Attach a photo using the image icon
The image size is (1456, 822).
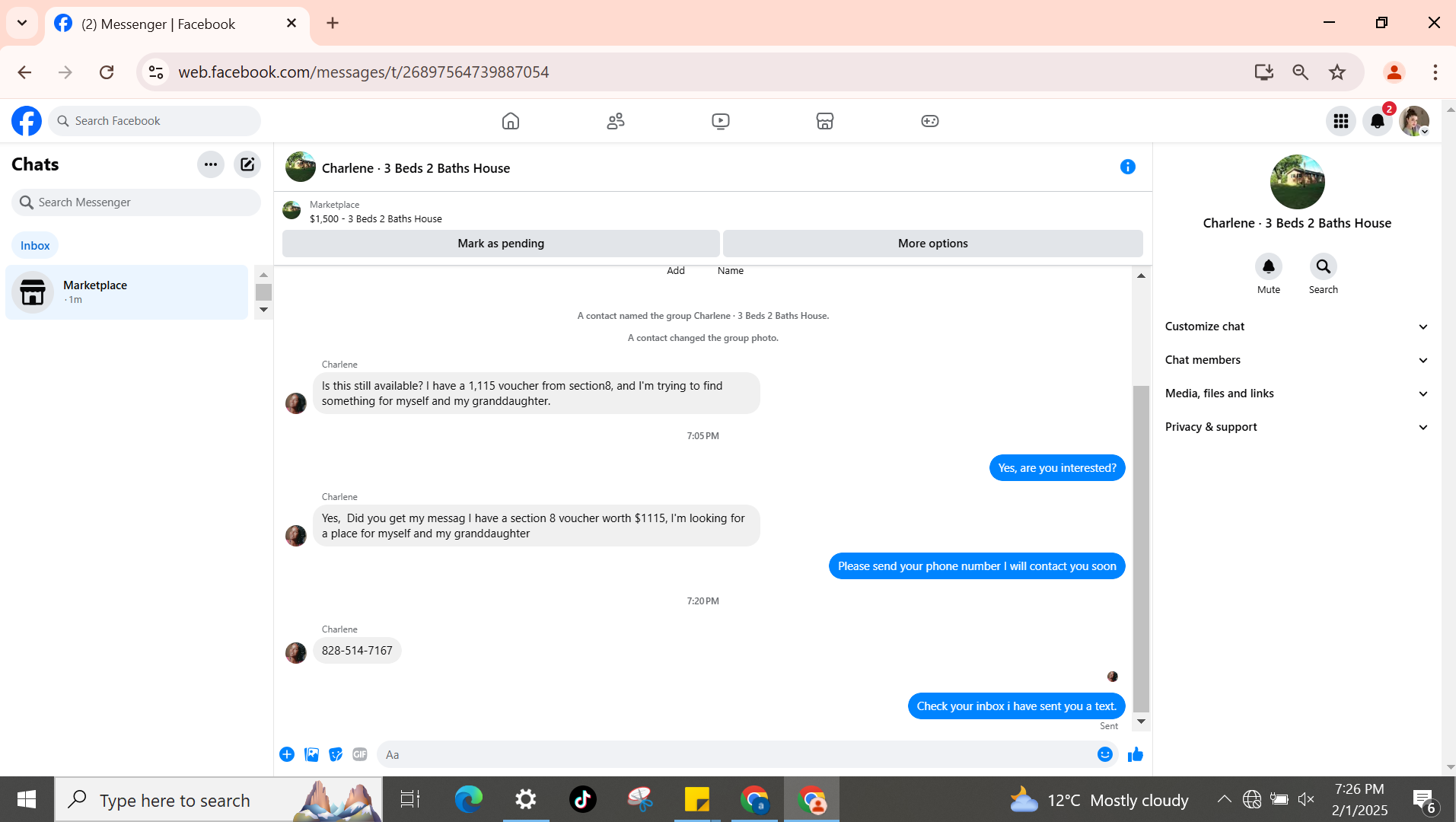pyautogui.click(x=311, y=754)
